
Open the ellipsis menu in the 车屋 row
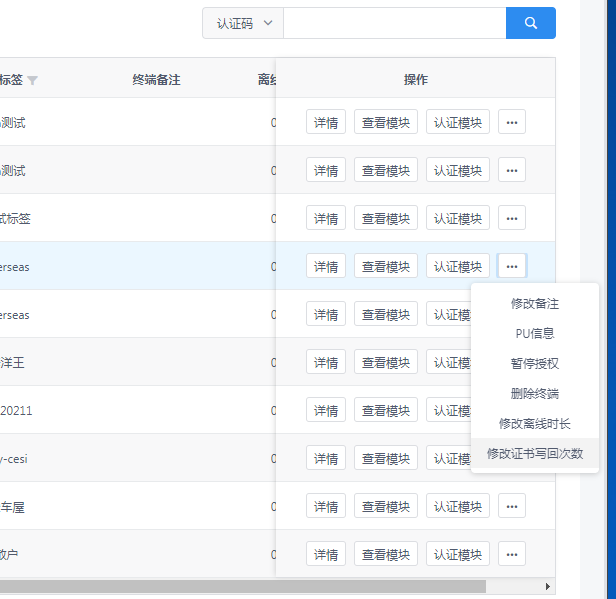click(x=512, y=506)
